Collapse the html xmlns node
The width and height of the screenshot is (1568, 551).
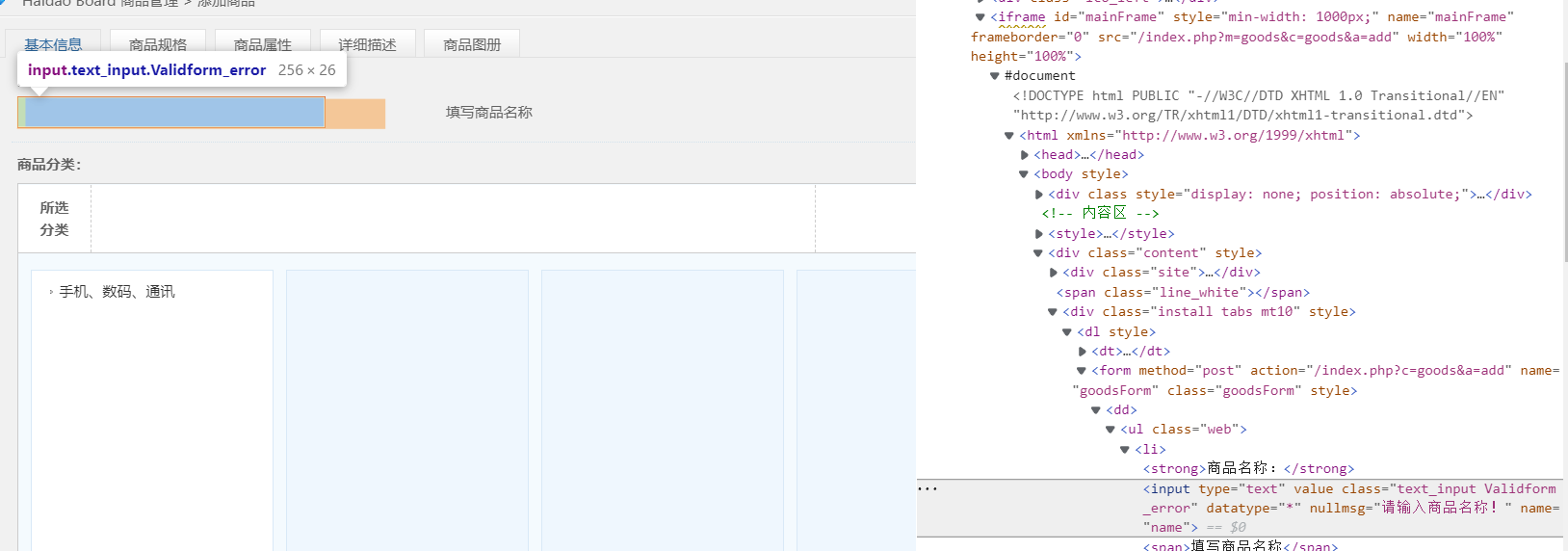1009,136
